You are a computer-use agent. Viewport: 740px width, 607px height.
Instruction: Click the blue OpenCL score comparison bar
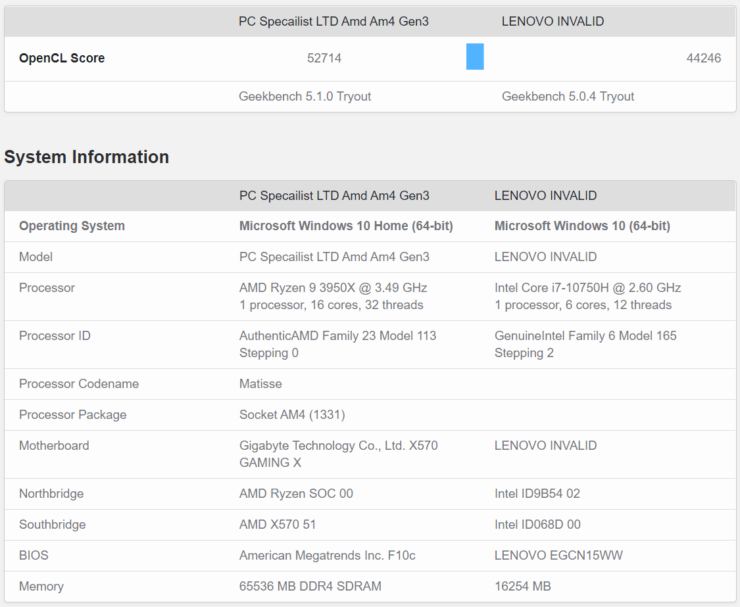475,57
